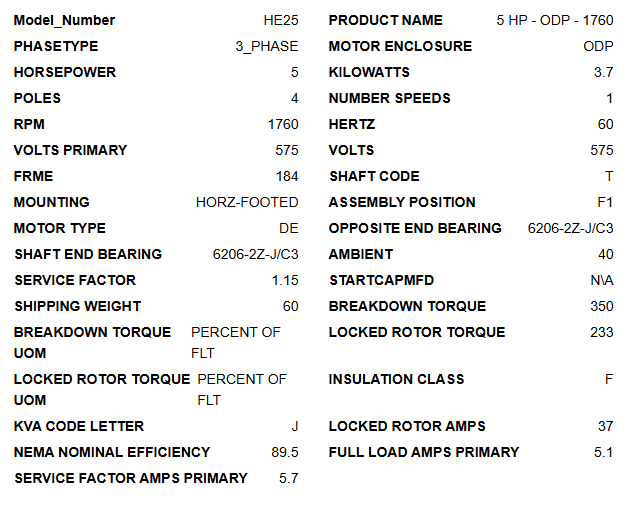Viewport: 636px width, 514px height.
Task: Select the HORZ-FOOTED mounting value
Action: tap(247, 202)
